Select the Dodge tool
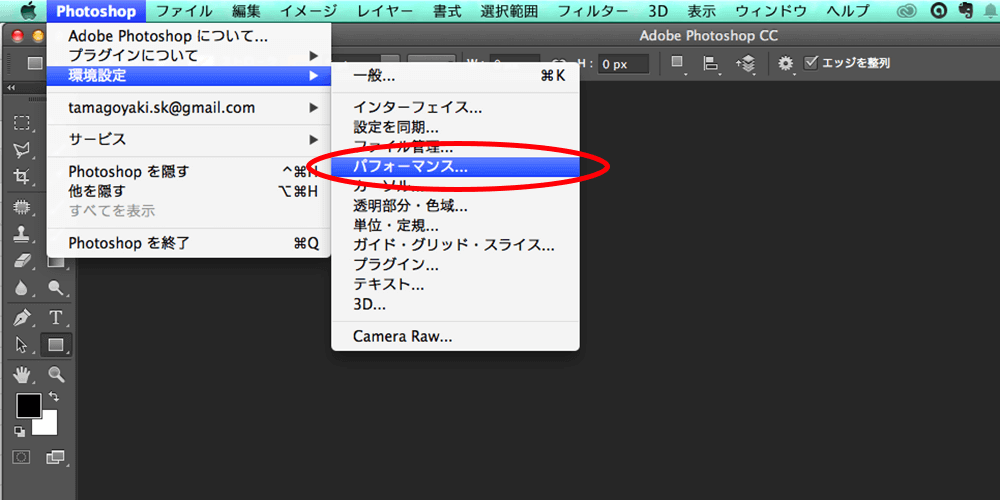Screen dimensions: 1000x500 point(56,288)
